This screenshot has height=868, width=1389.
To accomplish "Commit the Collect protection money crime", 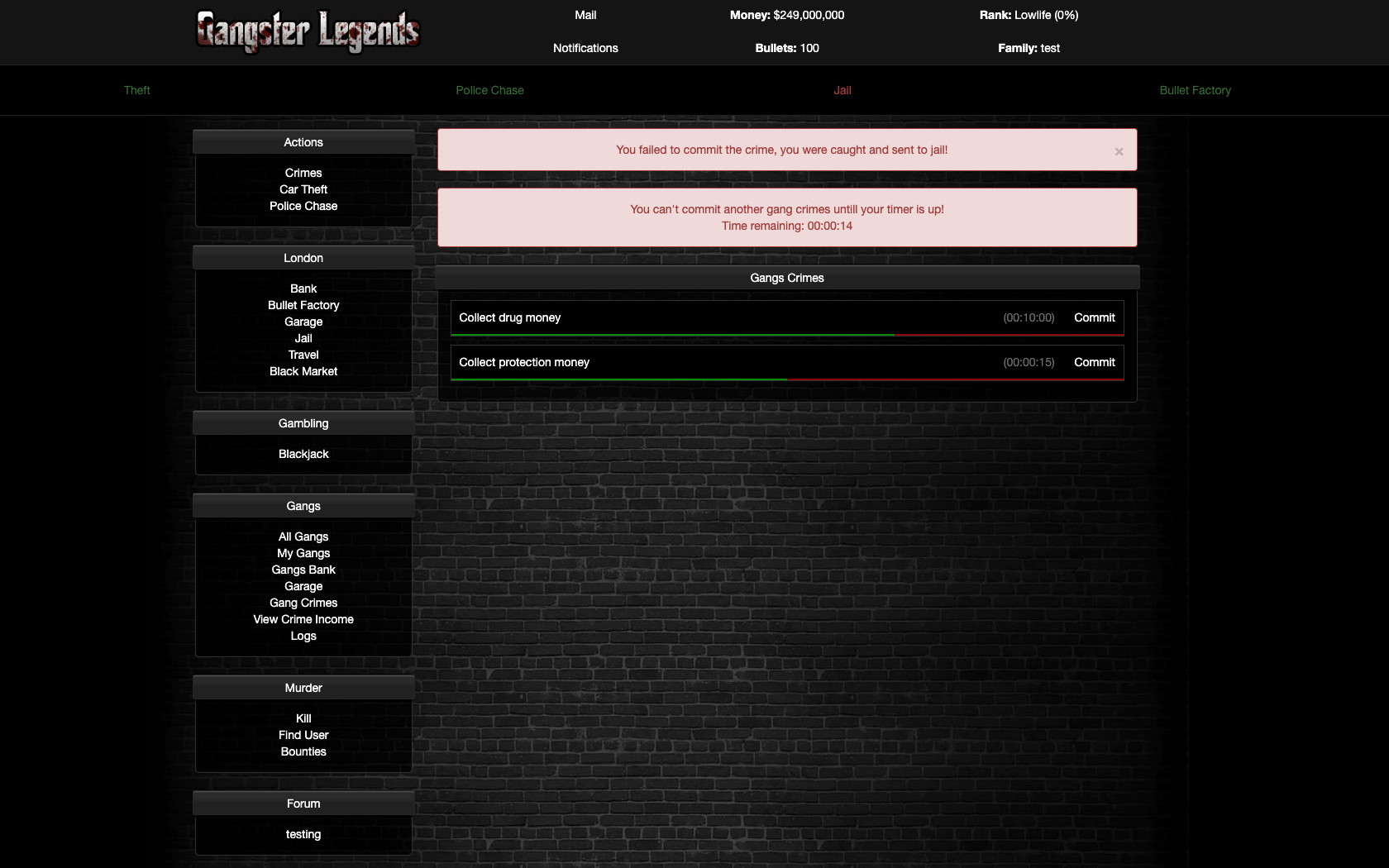I will click(x=1094, y=362).
